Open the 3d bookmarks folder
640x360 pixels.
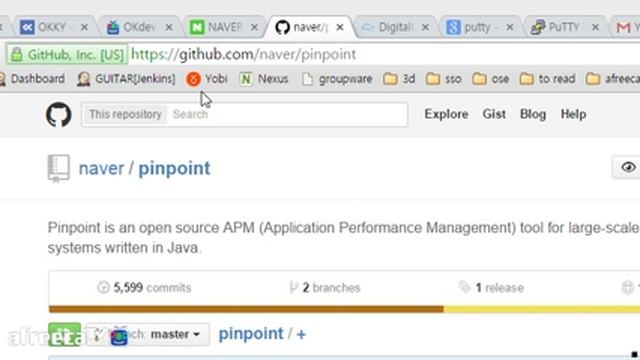[399, 79]
